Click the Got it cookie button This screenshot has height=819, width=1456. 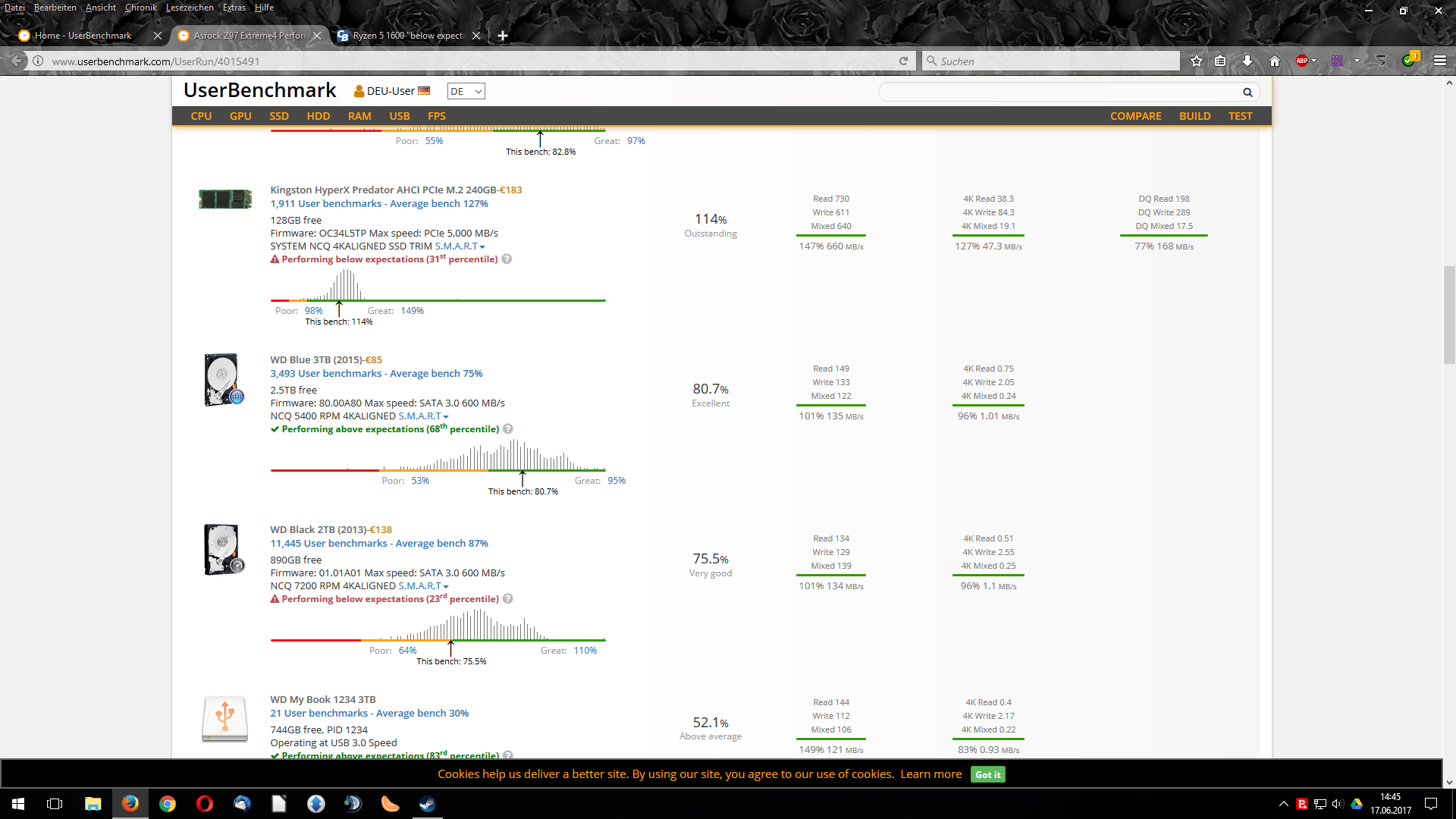pyautogui.click(x=987, y=774)
